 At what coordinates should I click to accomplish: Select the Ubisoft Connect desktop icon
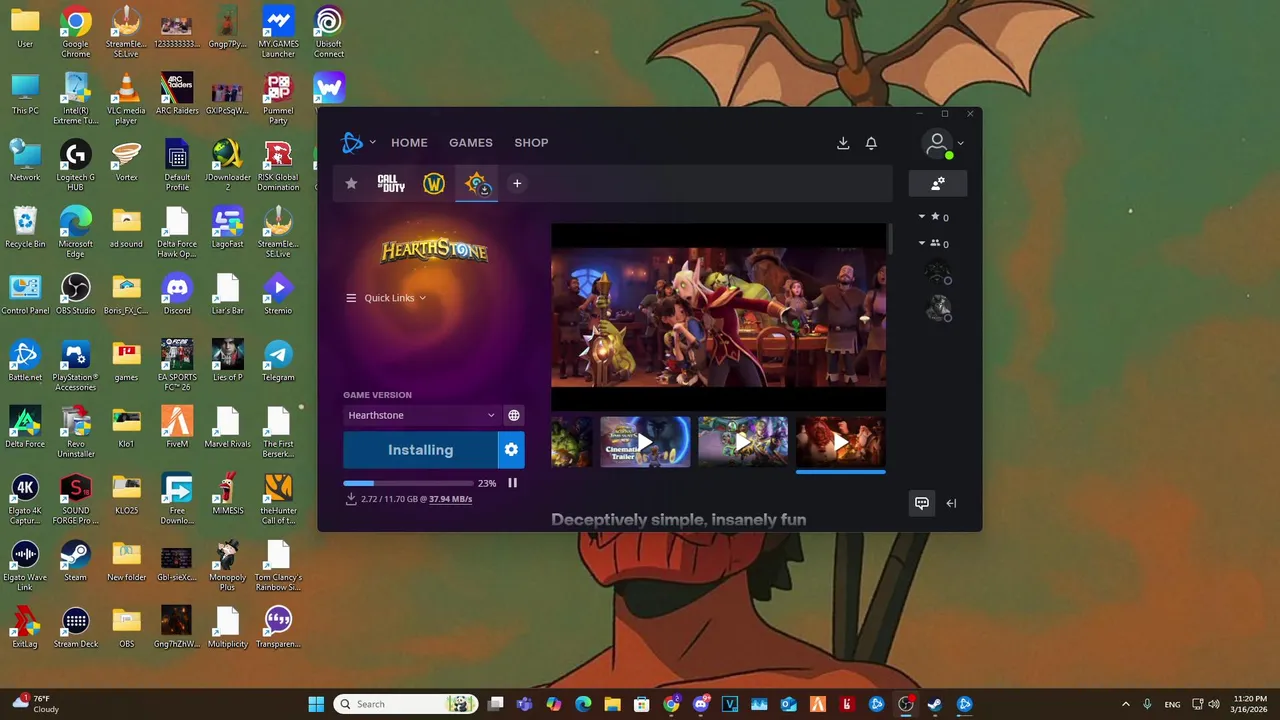point(329,32)
